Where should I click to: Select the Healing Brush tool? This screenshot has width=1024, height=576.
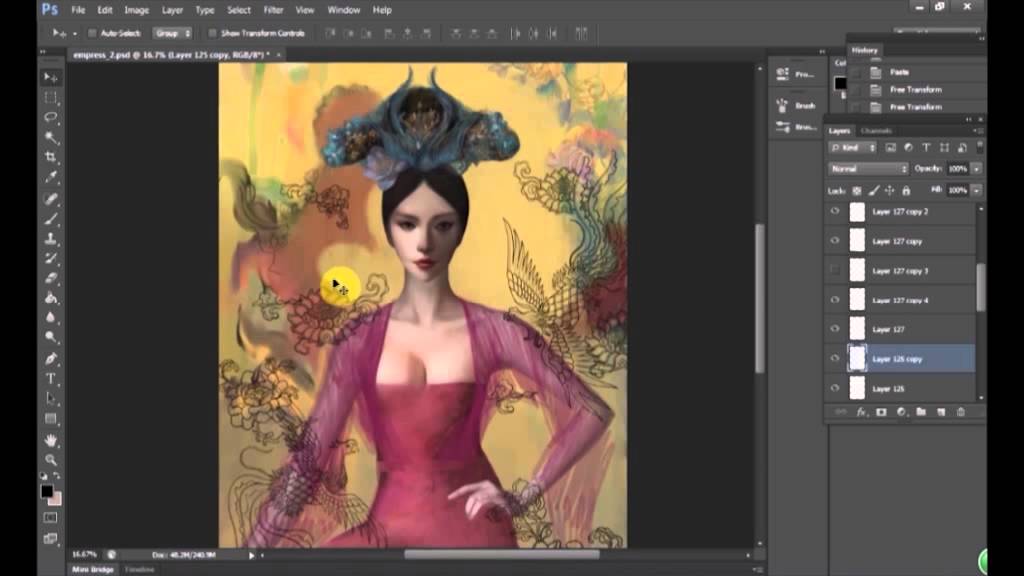coord(51,199)
